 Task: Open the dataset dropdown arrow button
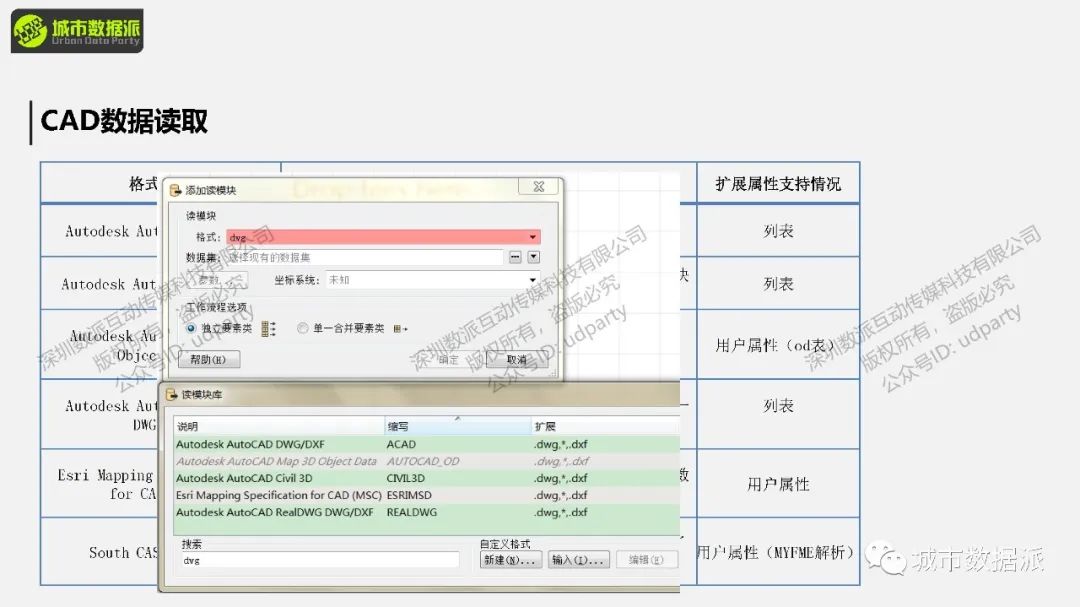tap(534, 257)
